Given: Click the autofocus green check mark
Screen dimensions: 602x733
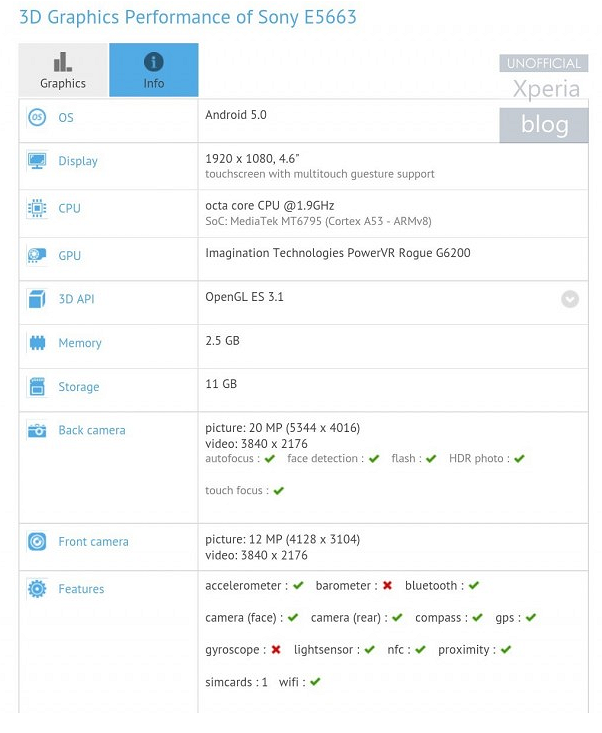Looking at the screenshot, I should 269,459.
